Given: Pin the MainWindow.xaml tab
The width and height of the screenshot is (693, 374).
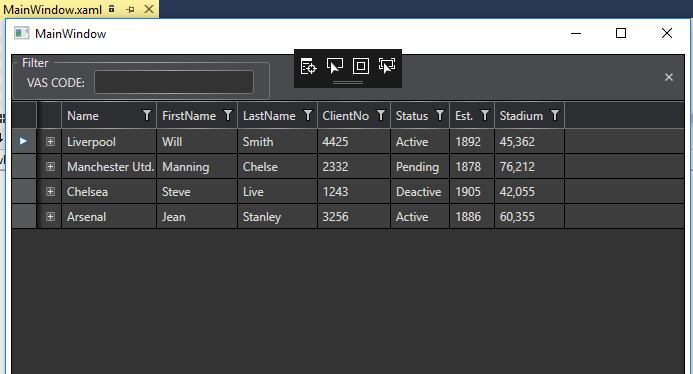Looking at the screenshot, I should click(x=130, y=9).
